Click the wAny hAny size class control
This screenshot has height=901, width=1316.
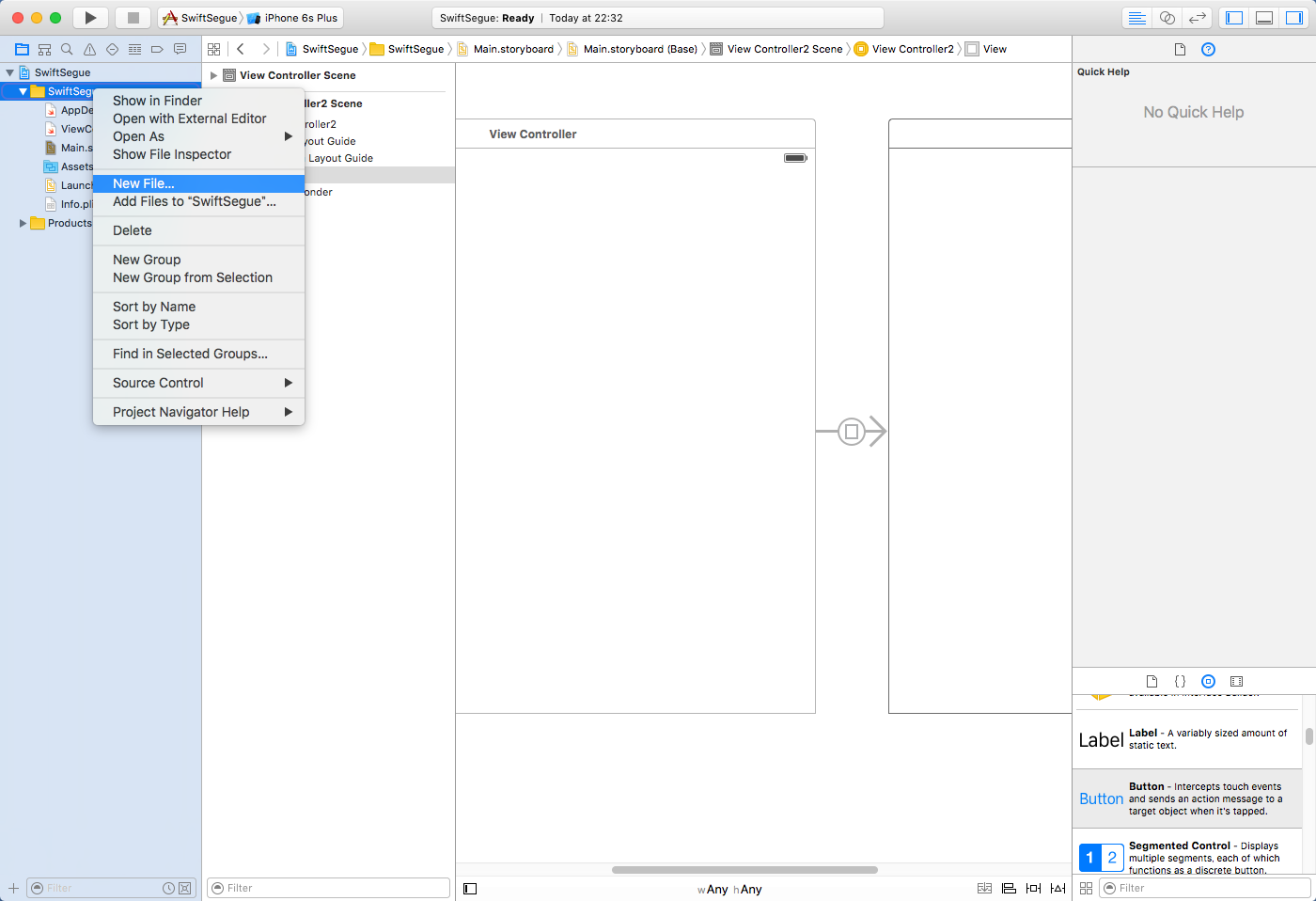click(729, 889)
